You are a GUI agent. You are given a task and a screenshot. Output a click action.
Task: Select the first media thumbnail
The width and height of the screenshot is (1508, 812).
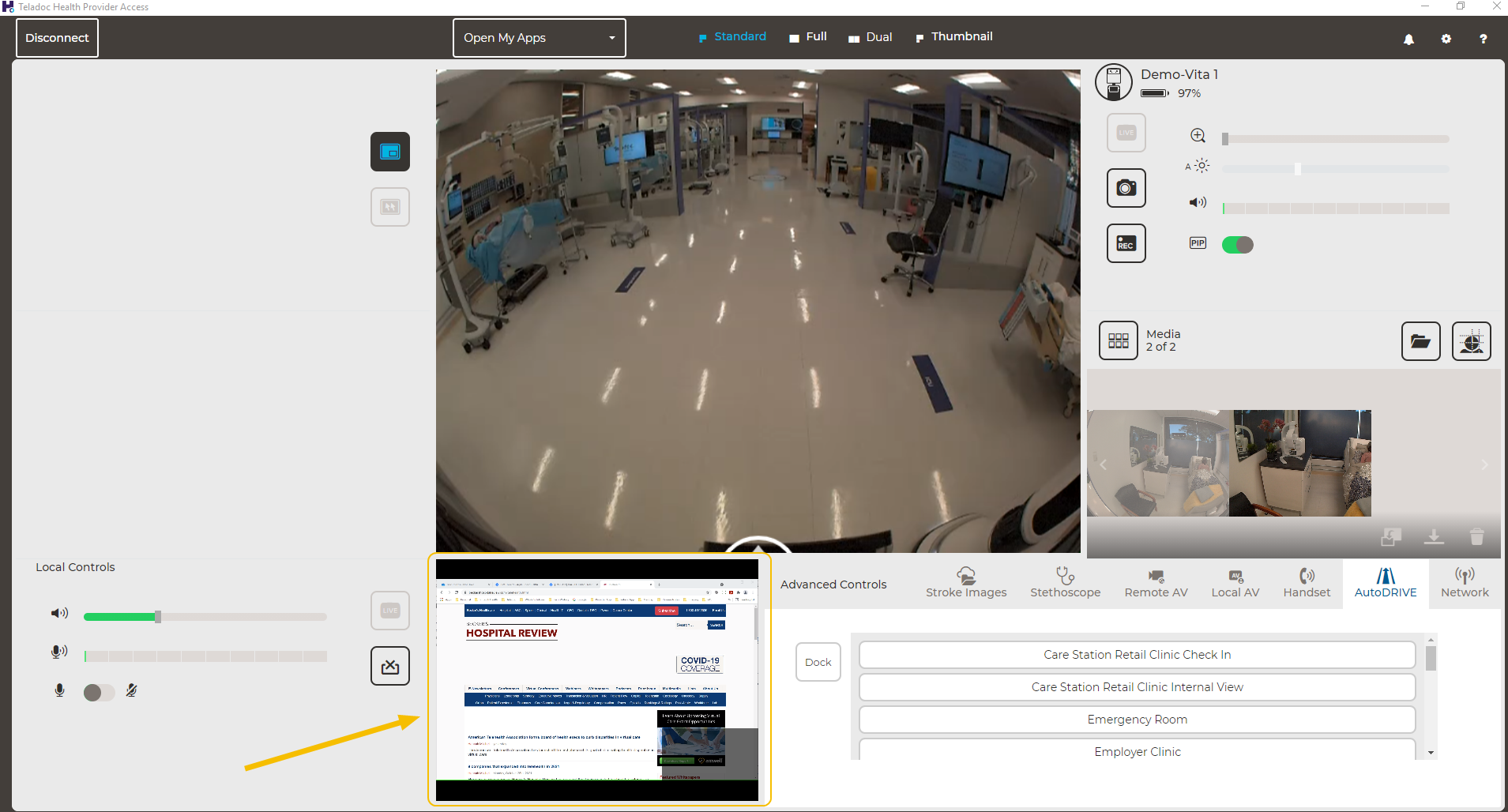tap(1157, 464)
